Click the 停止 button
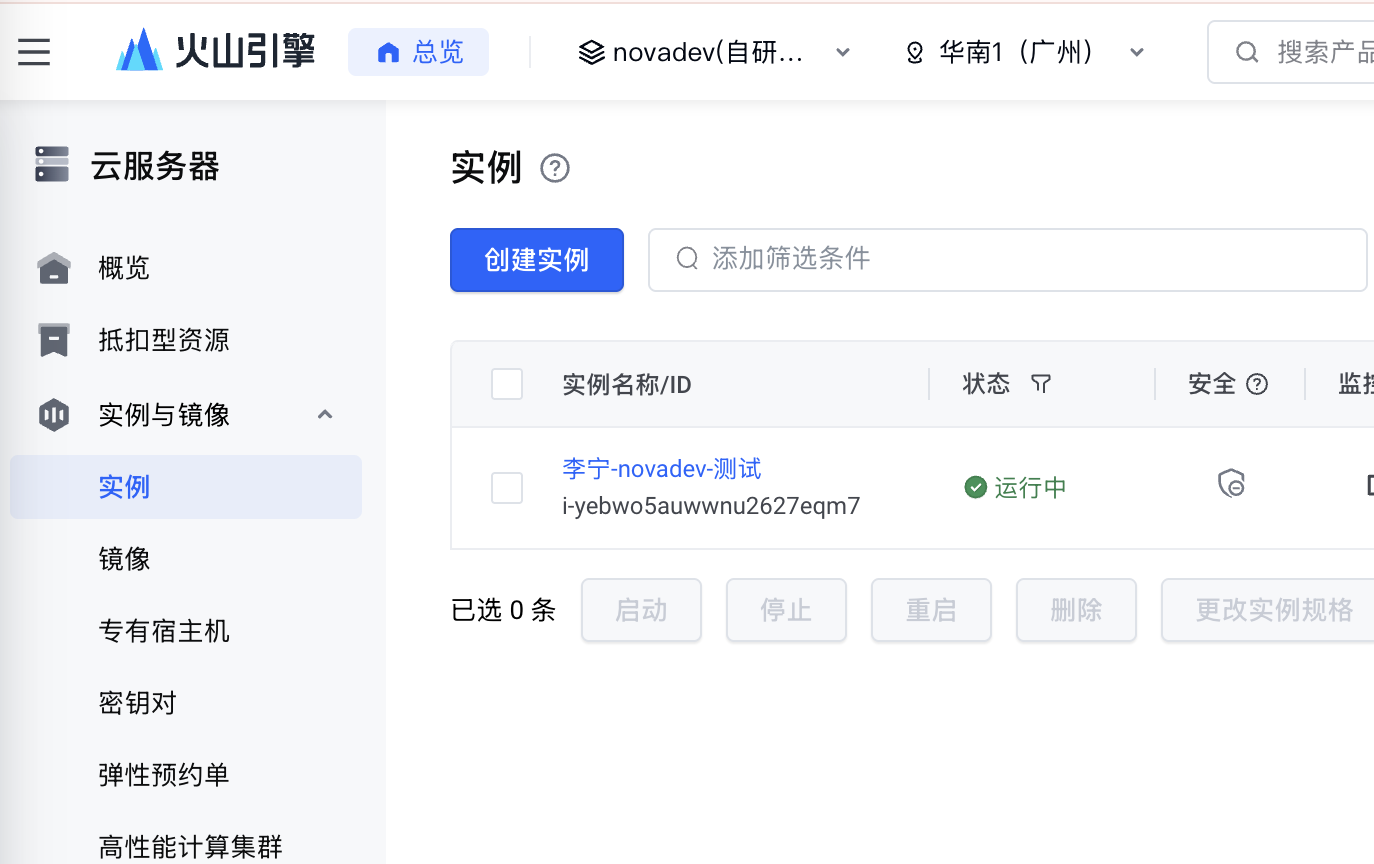 [786, 610]
